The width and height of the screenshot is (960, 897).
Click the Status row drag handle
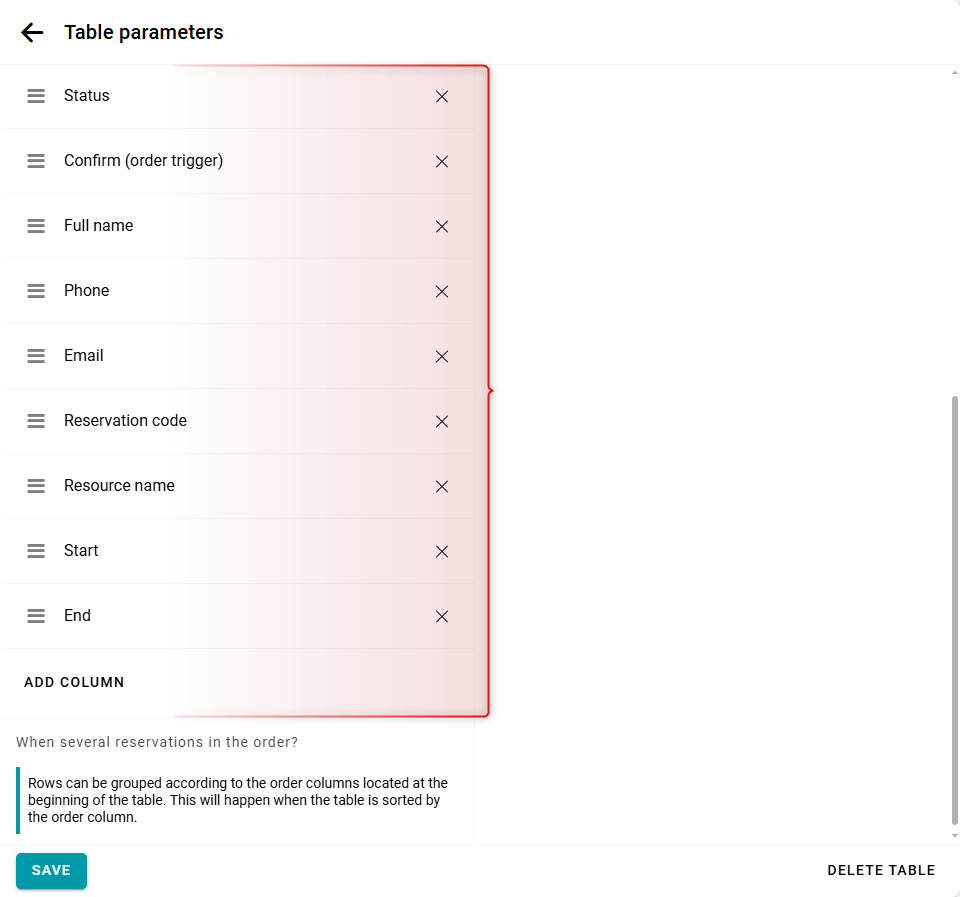(36, 96)
